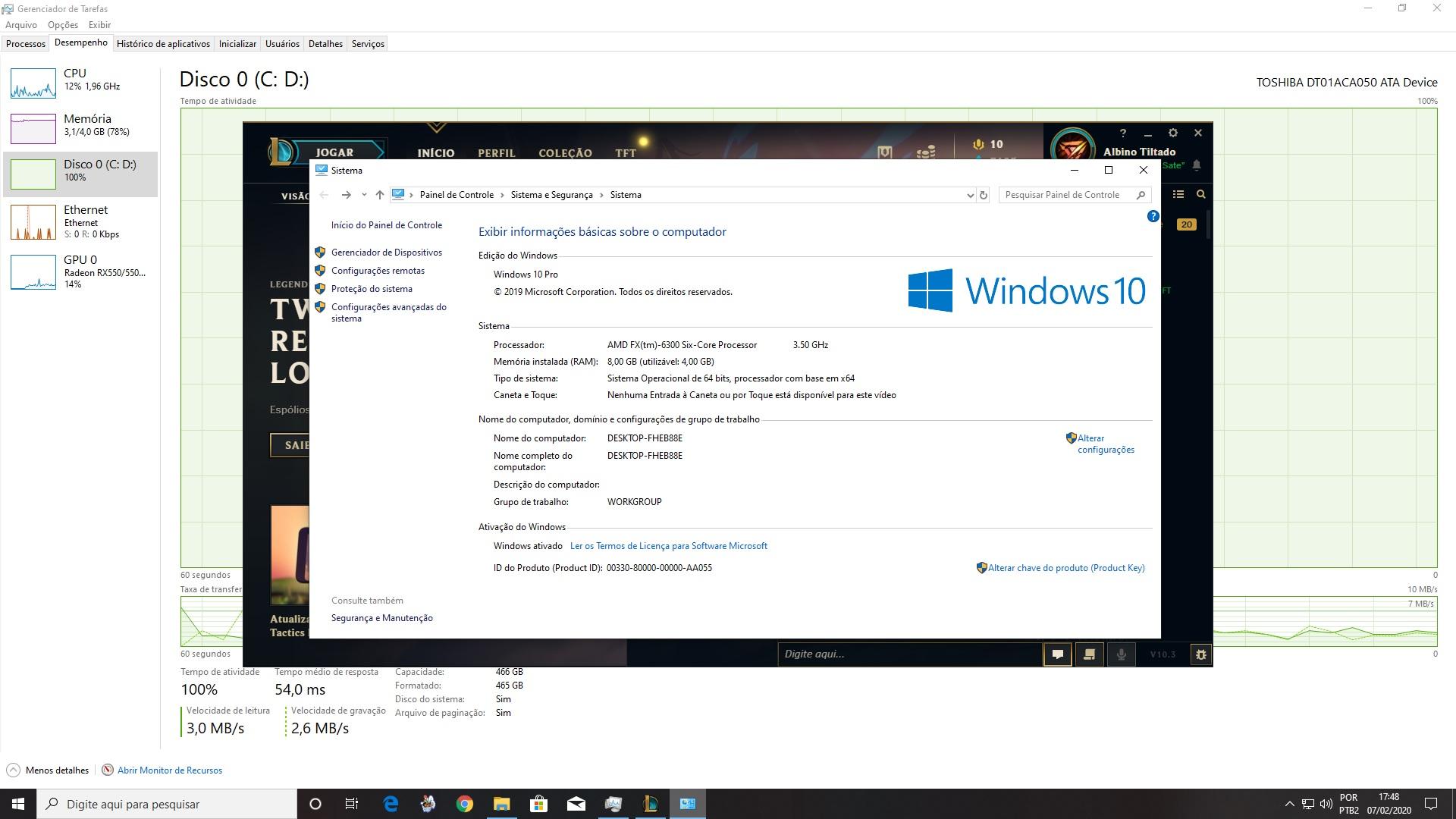Open Gerenciador de Dispositivos link
1456x819 pixels.
click(x=386, y=253)
